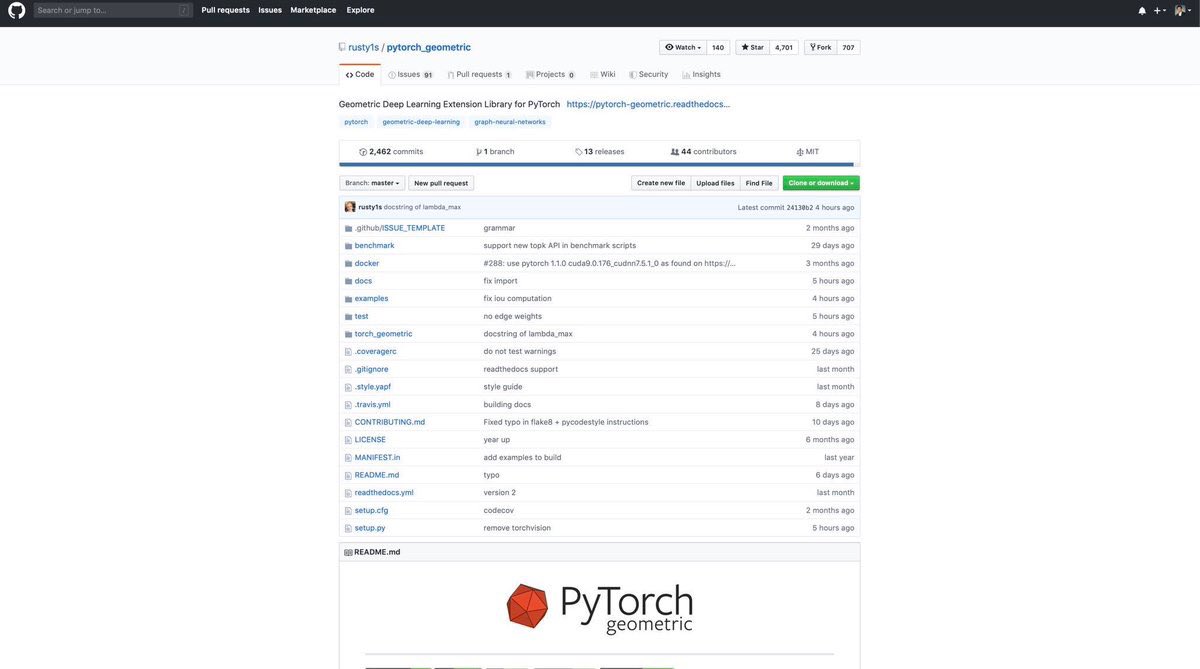Click the New pull request button
The image size is (1200, 669).
[441, 183]
